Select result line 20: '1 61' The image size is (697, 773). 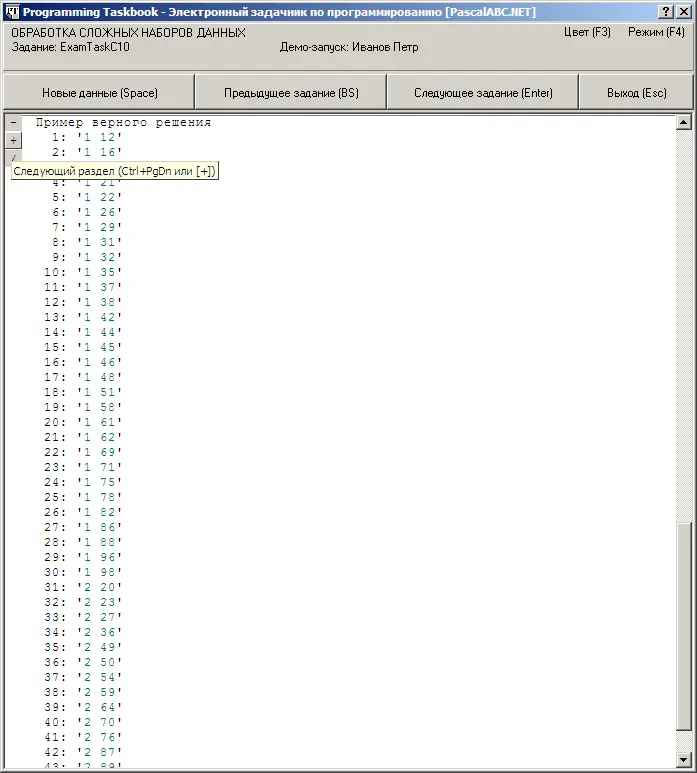click(82, 422)
